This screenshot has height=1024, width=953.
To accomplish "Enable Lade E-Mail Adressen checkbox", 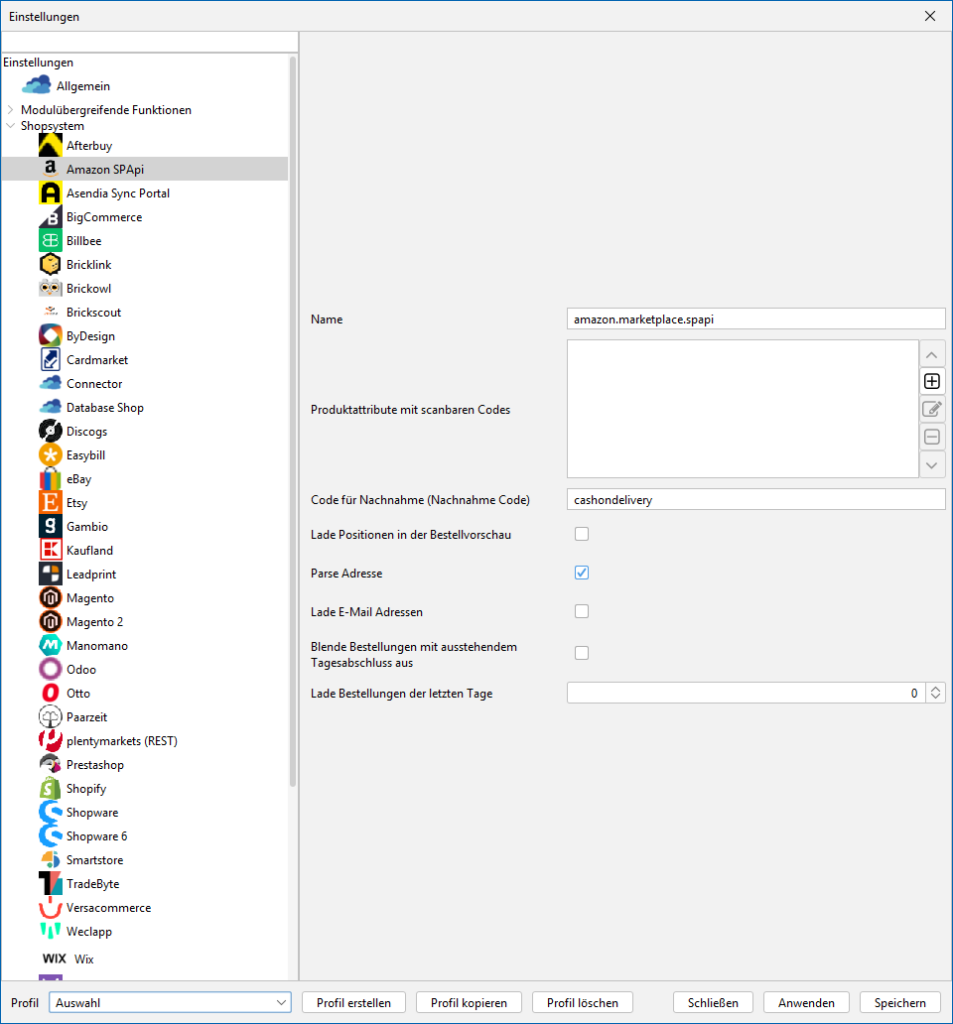I will pyautogui.click(x=582, y=611).
